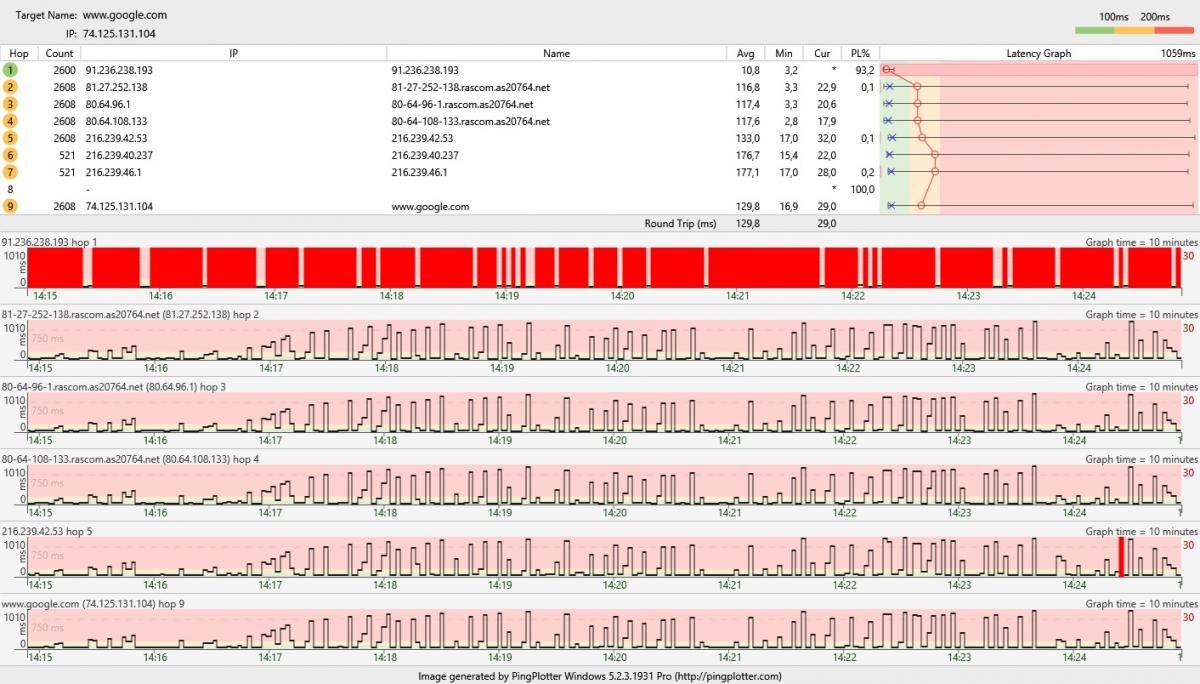
Task: Click the hop 3 number icon
Action: pyautogui.click(x=11, y=105)
